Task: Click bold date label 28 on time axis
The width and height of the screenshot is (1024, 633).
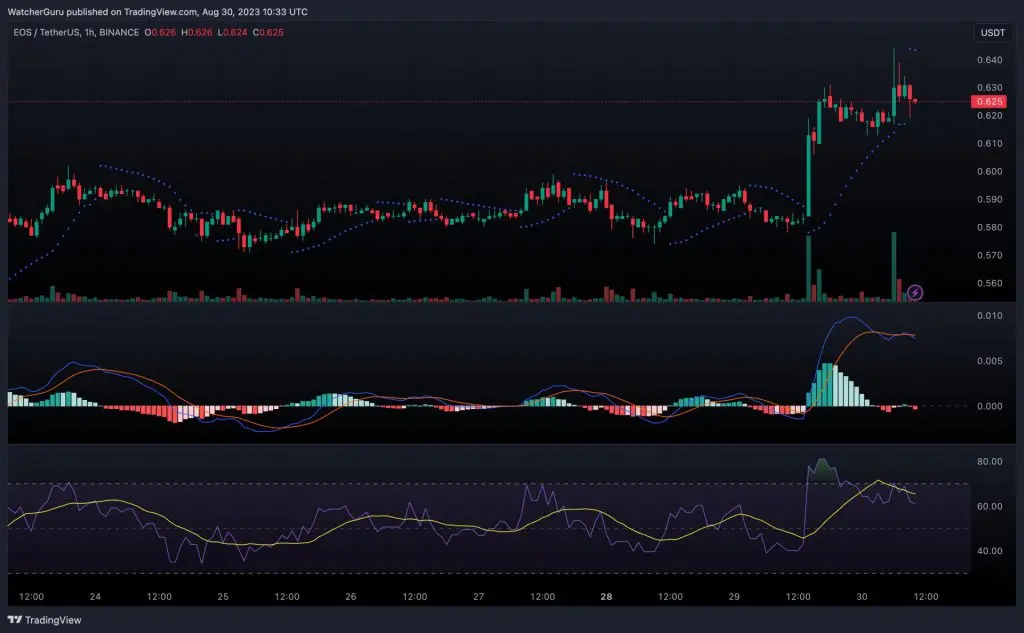Action: [606, 596]
